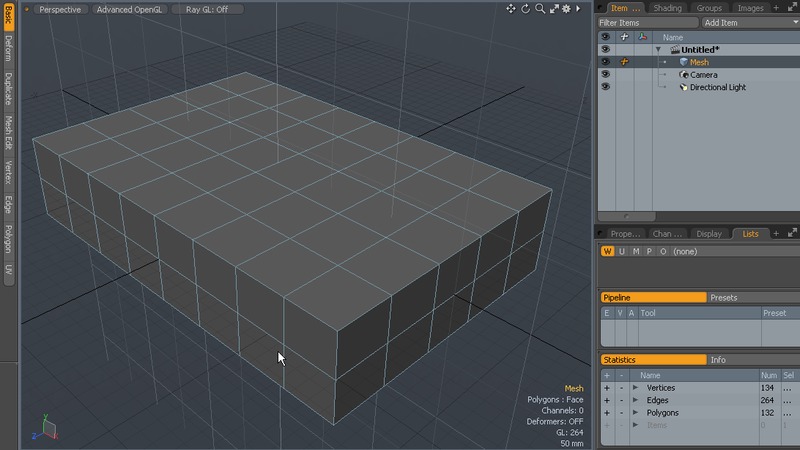The height and width of the screenshot is (450, 800).
Task: Click the viewport pan (move arrows) icon
Action: point(511,9)
